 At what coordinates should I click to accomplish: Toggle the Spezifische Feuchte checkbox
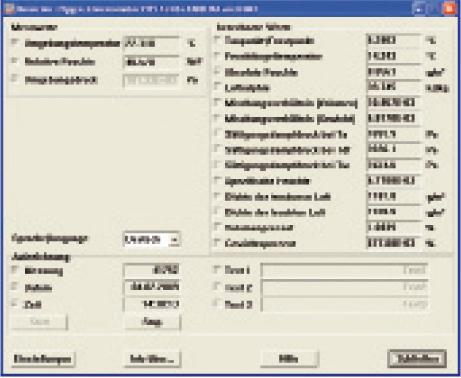point(217,180)
